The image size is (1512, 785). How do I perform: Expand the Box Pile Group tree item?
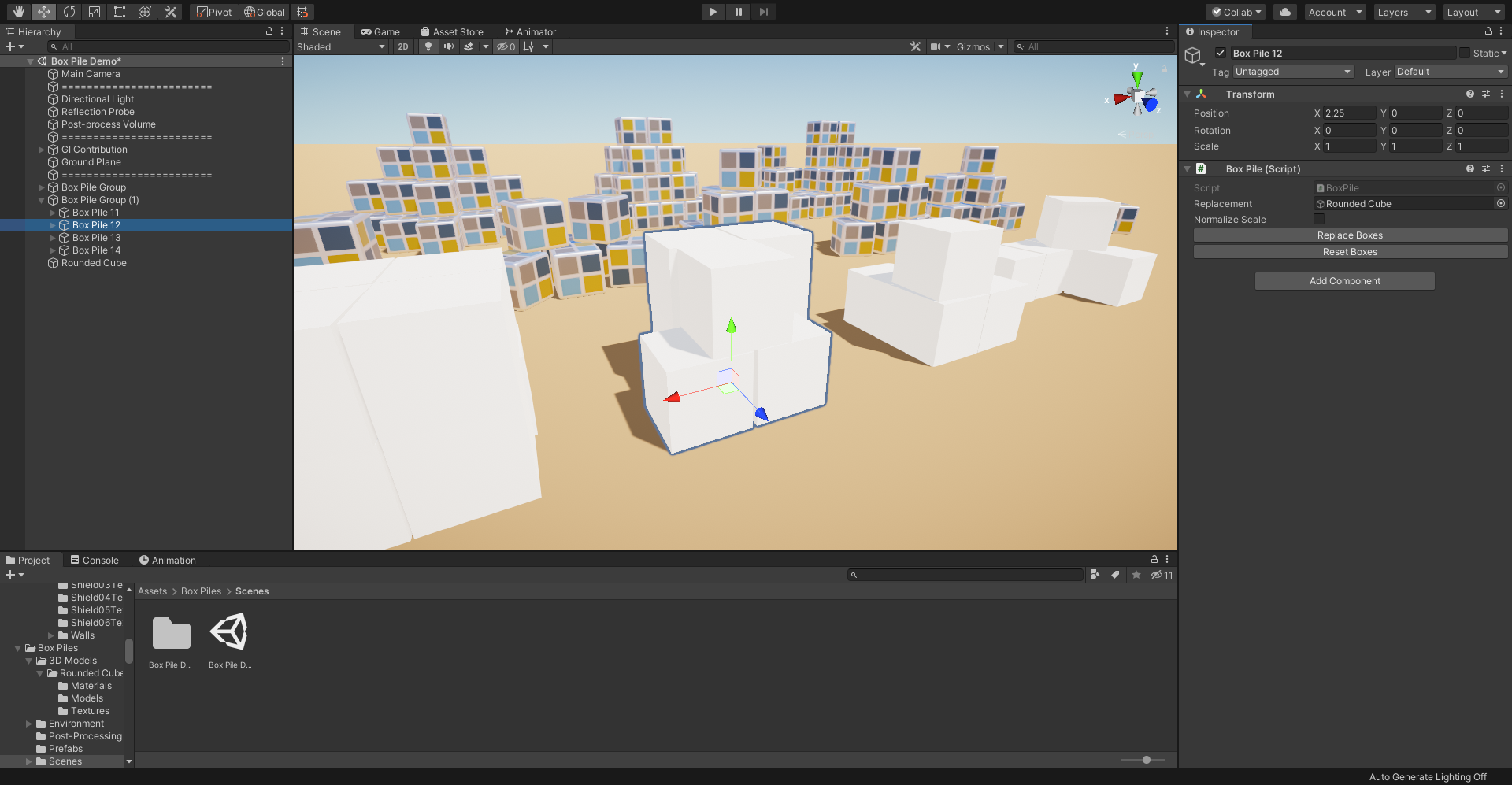(x=41, y=187)
